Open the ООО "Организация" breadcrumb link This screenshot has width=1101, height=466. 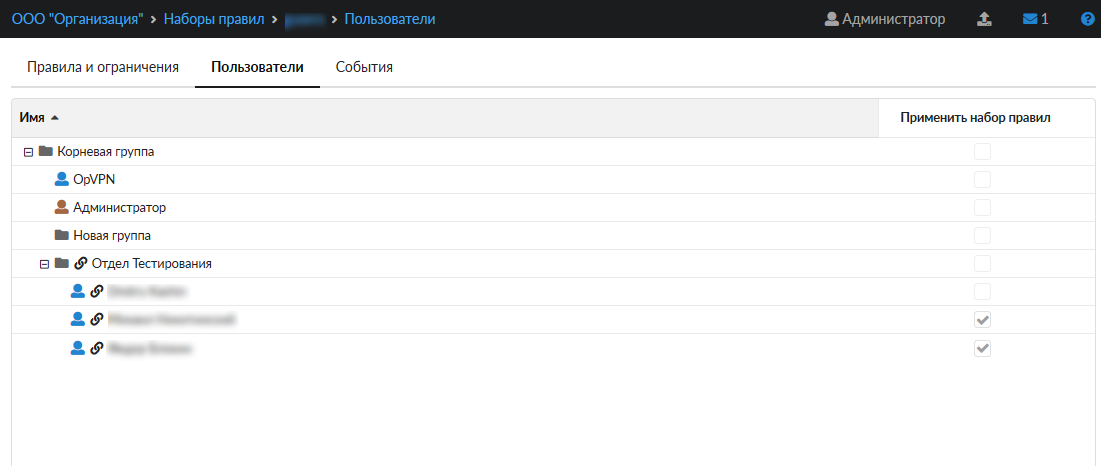click(x=76, y=19)
